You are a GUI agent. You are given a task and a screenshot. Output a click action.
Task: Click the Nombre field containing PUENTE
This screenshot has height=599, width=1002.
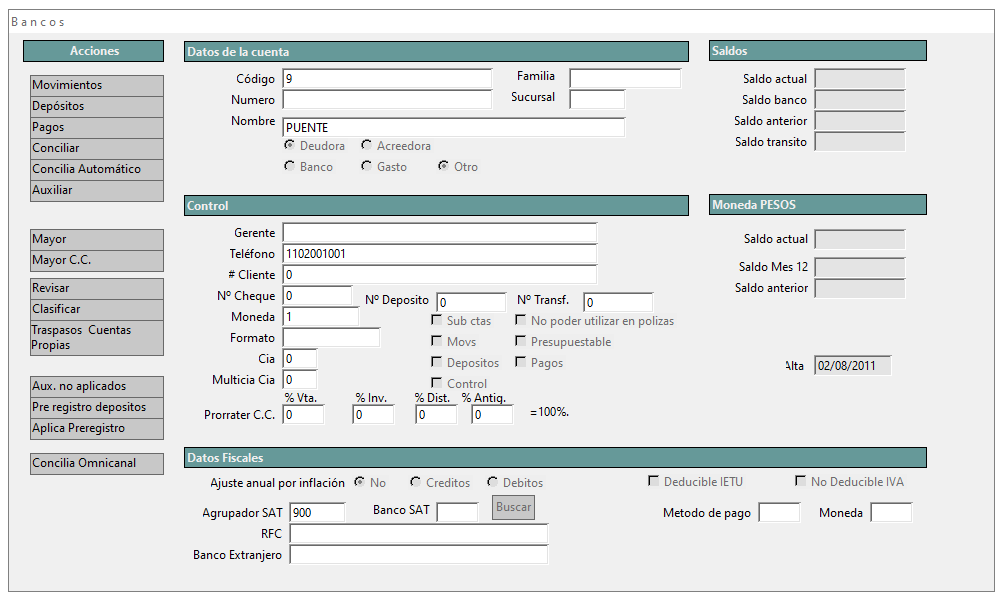453,128
